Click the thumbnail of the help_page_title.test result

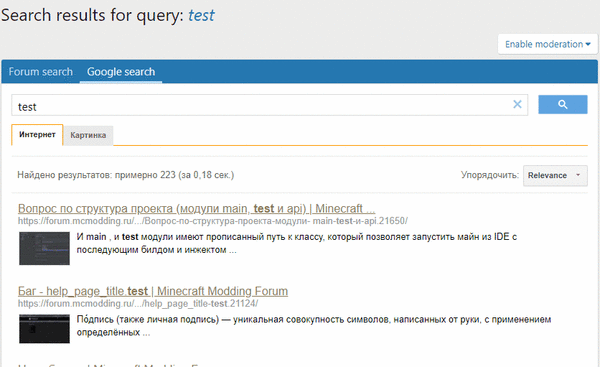coord(44,329)
